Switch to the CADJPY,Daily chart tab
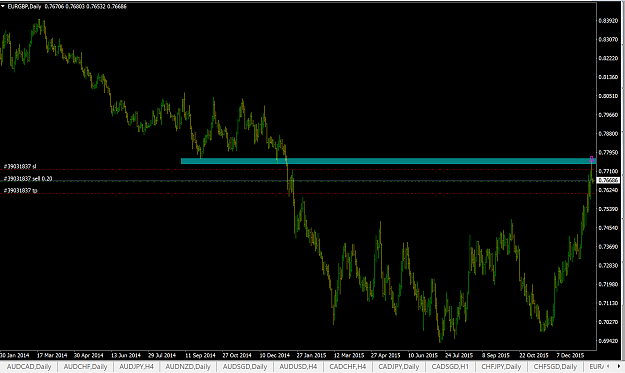 [x=399, y=367]
